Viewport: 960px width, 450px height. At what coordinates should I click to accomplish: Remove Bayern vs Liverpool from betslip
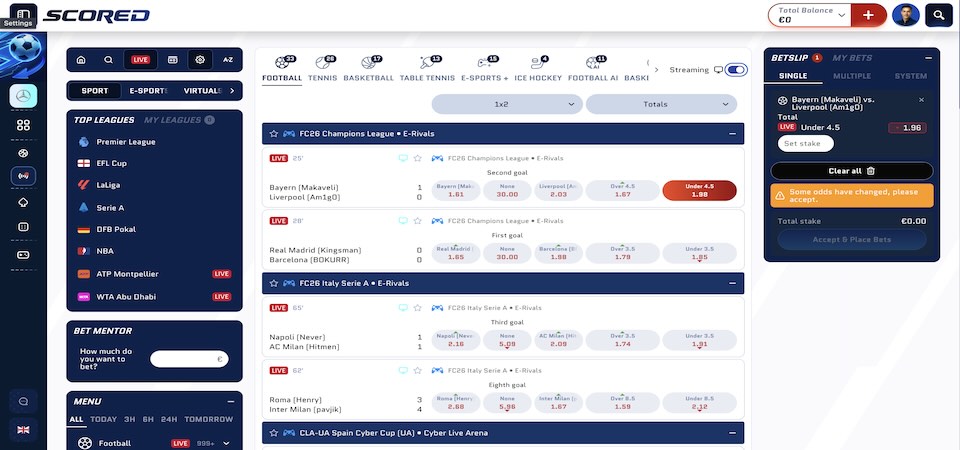921,99
